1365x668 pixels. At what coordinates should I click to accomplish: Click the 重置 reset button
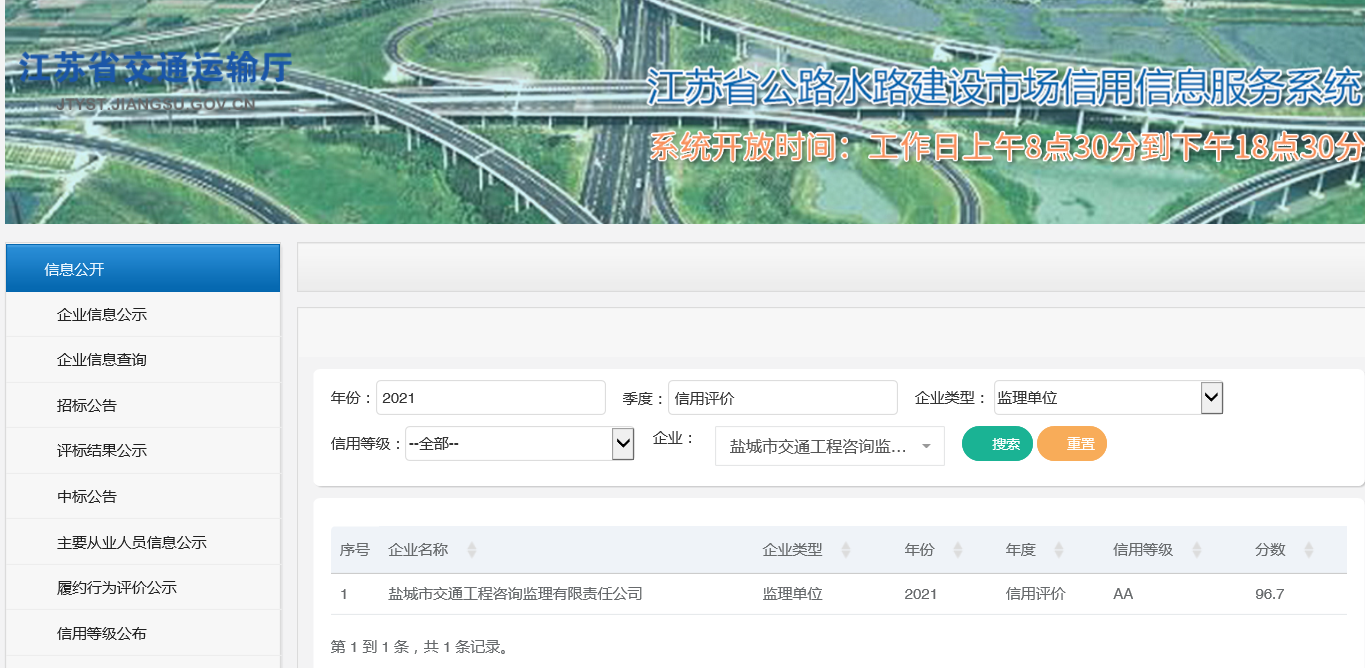(1071, 443)
